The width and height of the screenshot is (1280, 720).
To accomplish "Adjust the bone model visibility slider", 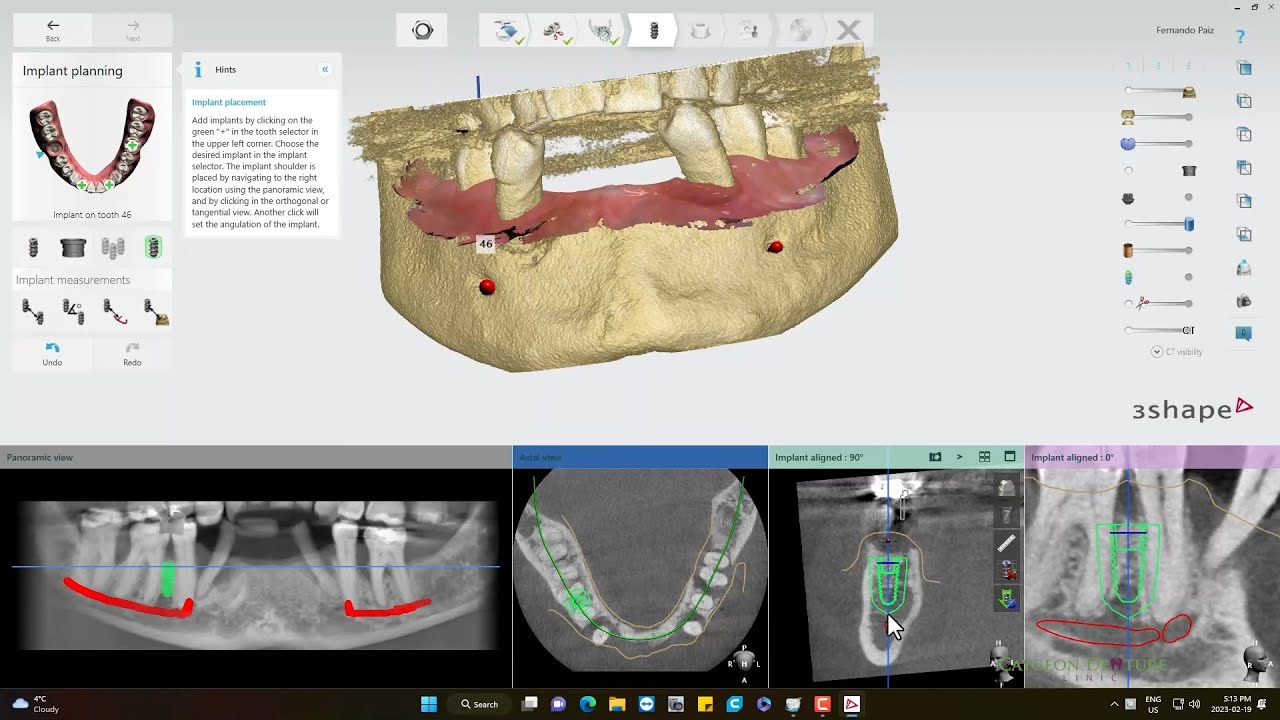I will (1158, 91).
